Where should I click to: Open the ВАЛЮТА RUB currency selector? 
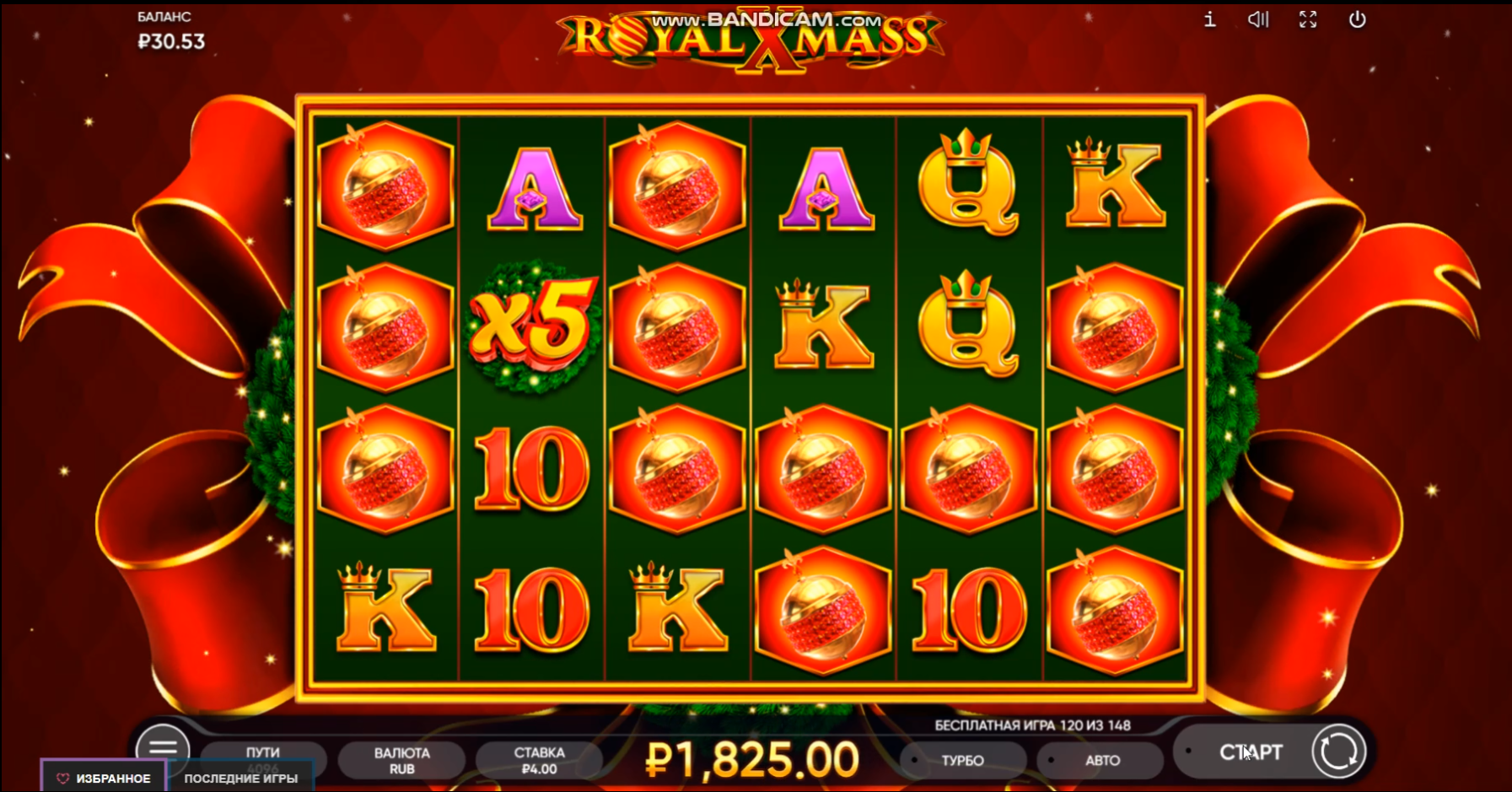[x=401, y=760]
